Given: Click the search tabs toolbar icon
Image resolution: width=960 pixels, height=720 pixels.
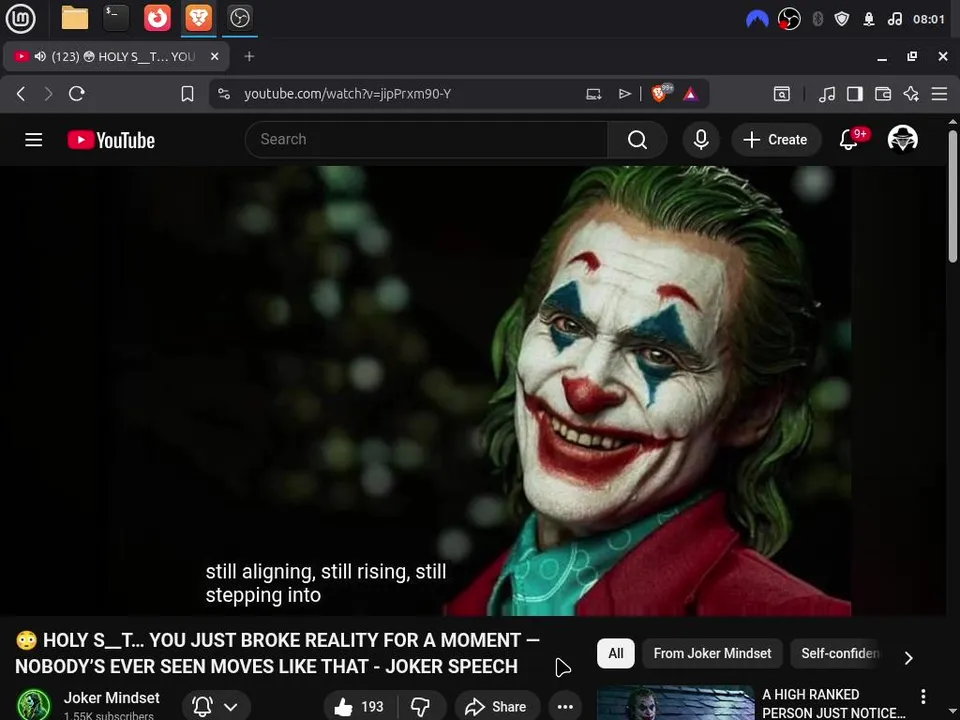Looking at the screenshot, I should pos(782,94).
